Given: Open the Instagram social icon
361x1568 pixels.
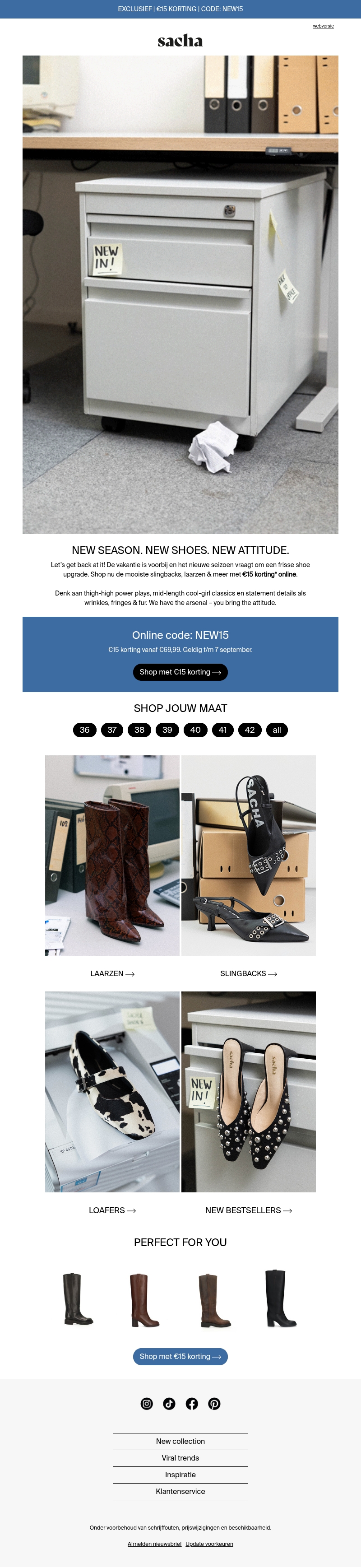Looking at the screenshot, I should (147, 1403).
